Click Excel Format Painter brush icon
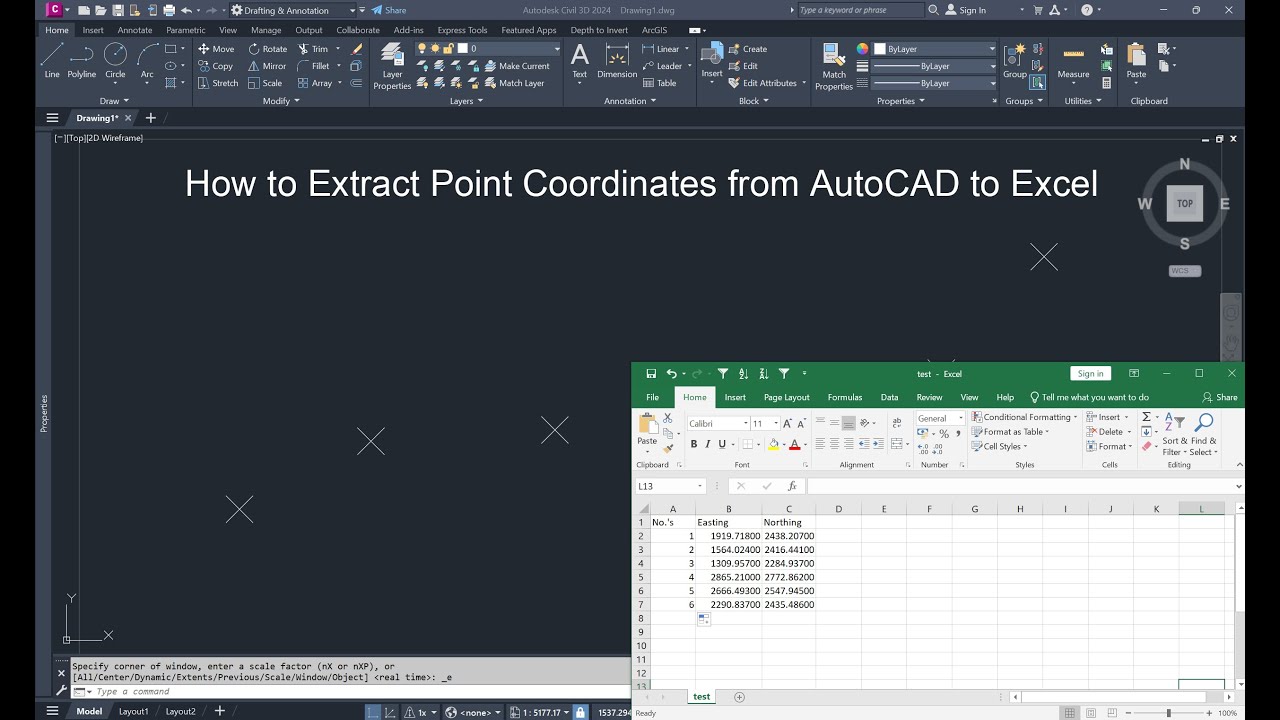This screenshot has height=720, width=1280. [x=668, y=449]
